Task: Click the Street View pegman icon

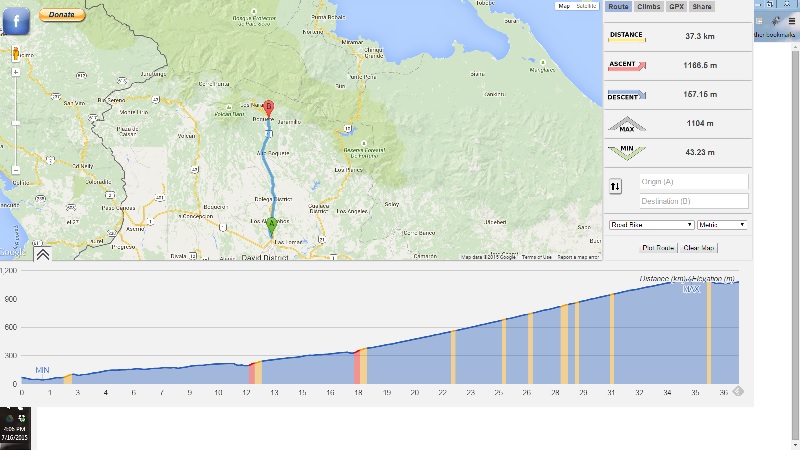Action: click(x=16, y=52)
